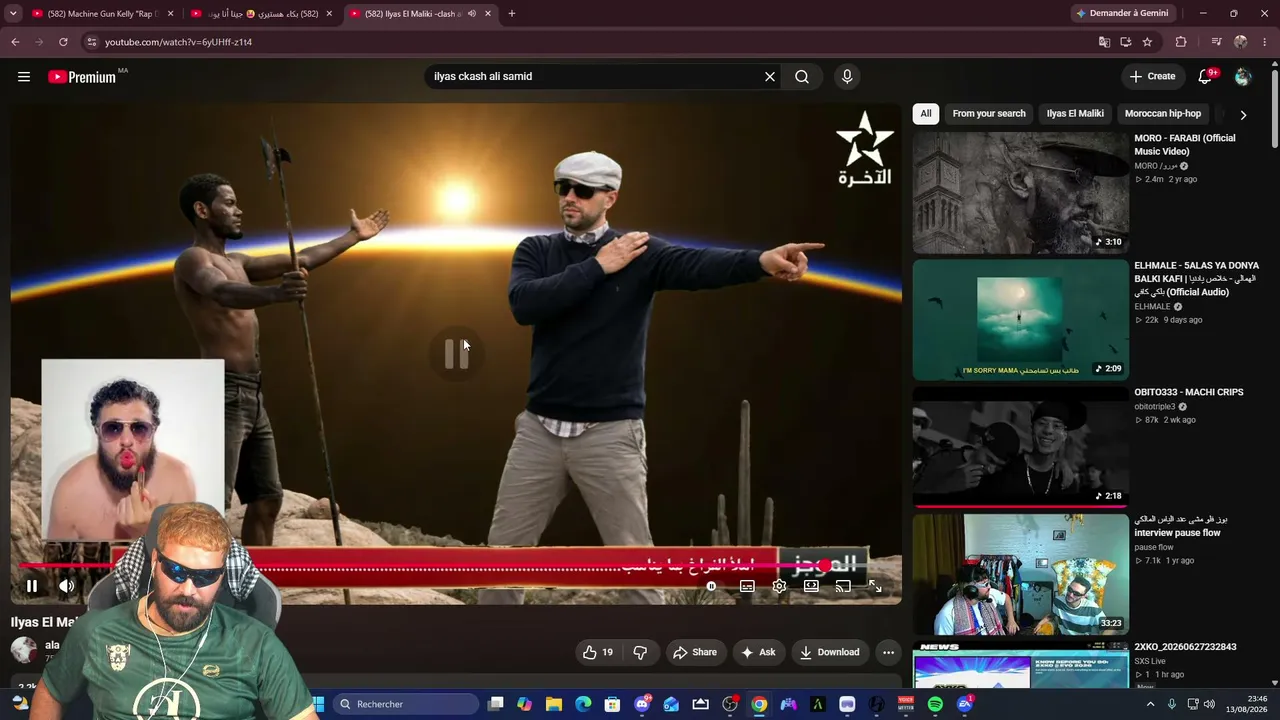The width and height of the screenshot is (1280, 720).
Task: Download the video
Action: coord(830,653)
